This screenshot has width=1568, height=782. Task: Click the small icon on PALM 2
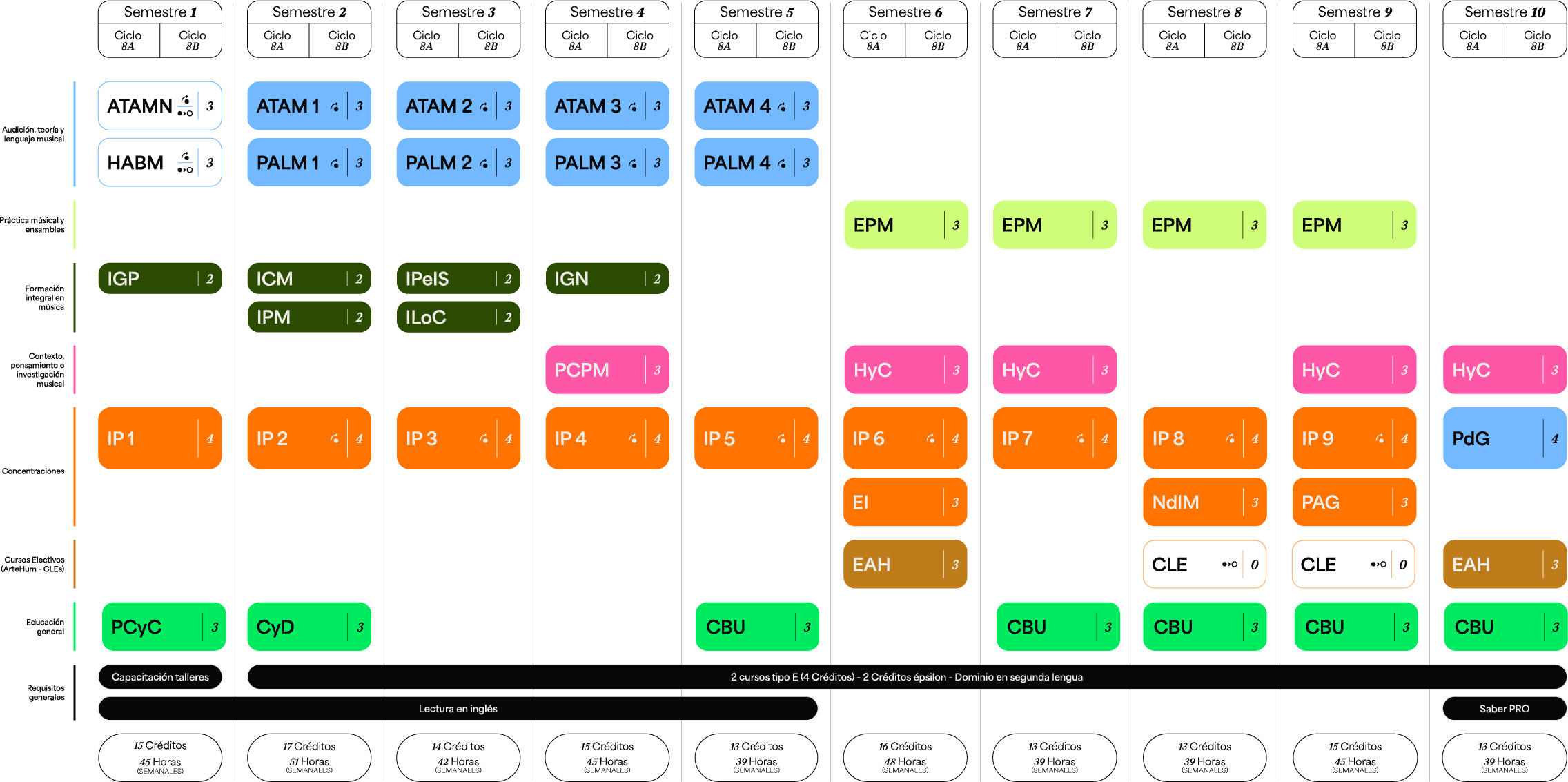pyautogui.click(x=484, y=164)
